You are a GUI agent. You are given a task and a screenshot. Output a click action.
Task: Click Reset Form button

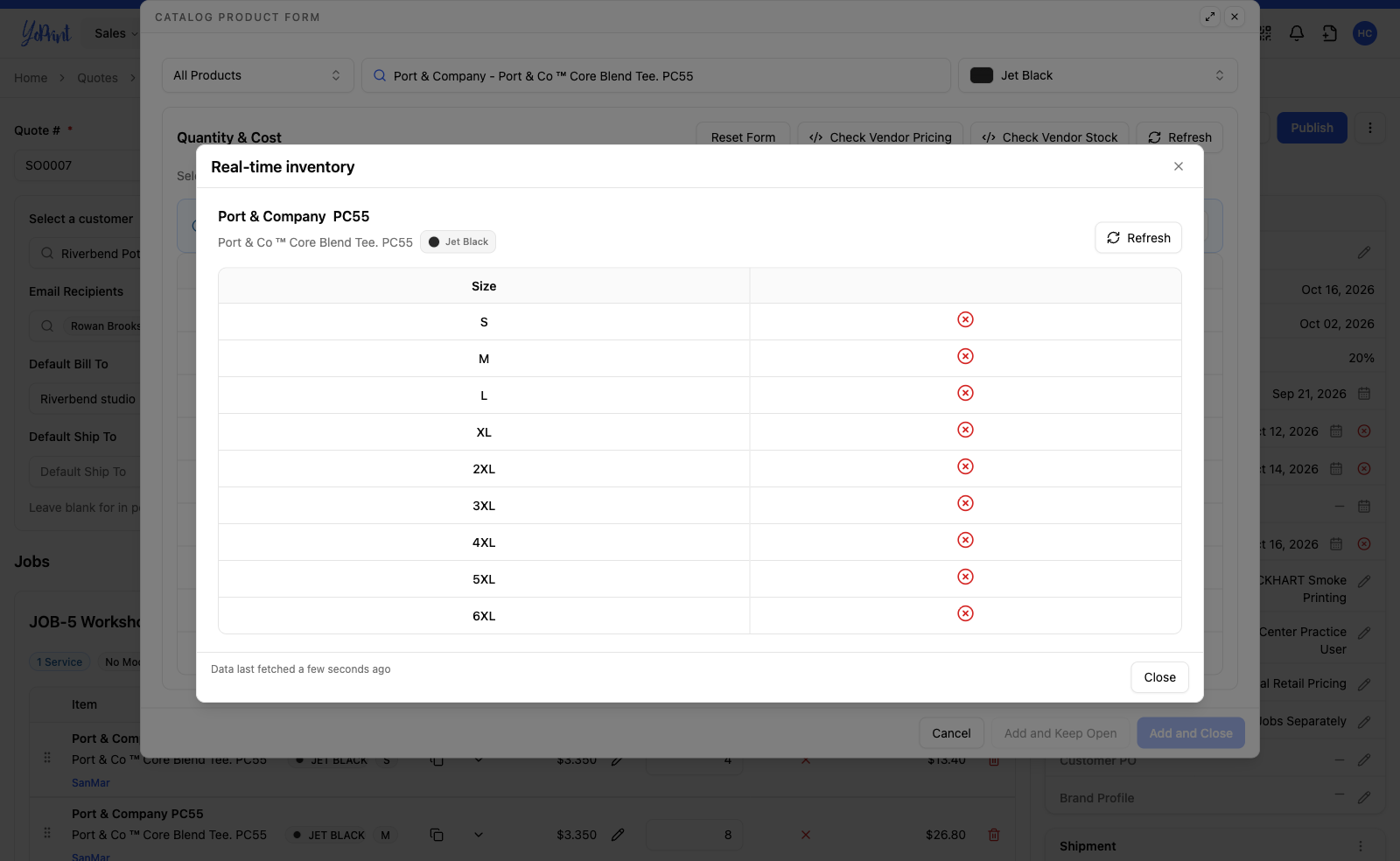pos(743,137)
